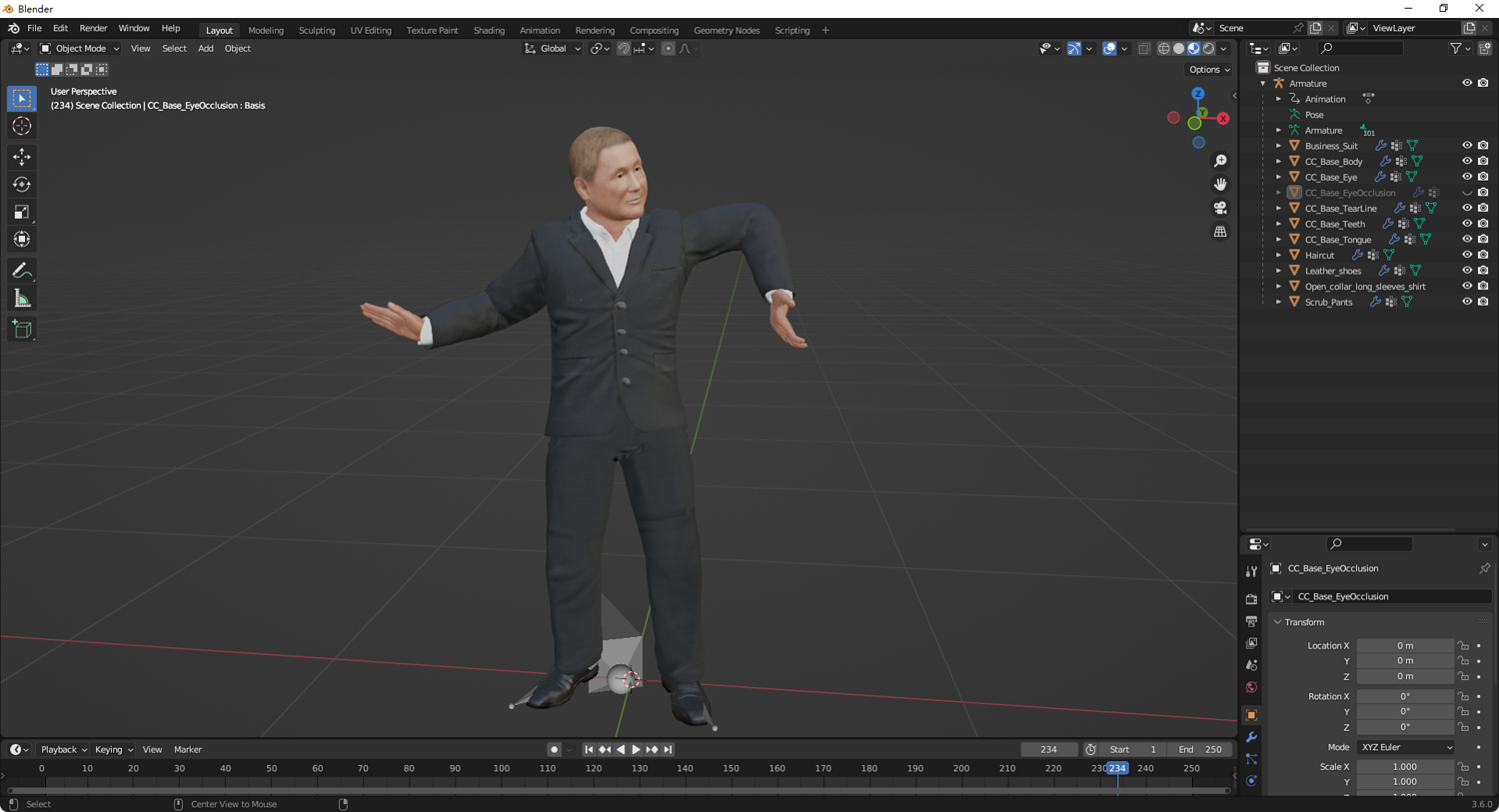Activate the Select Box tool

pos(22,98)
